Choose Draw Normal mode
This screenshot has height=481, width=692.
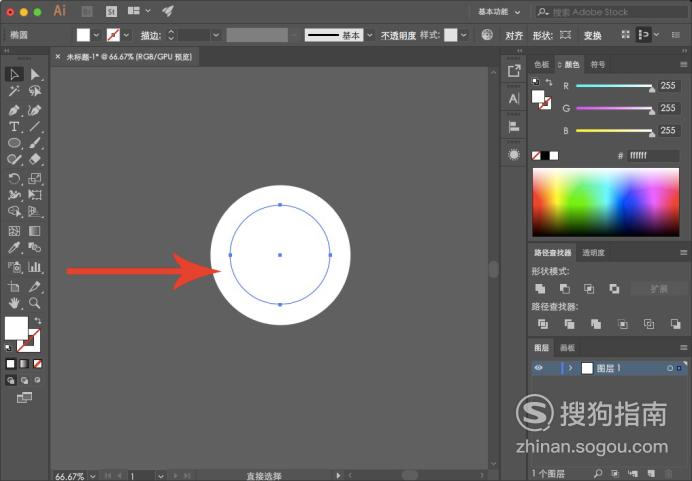pyautogui.click(x=11, y=380)
